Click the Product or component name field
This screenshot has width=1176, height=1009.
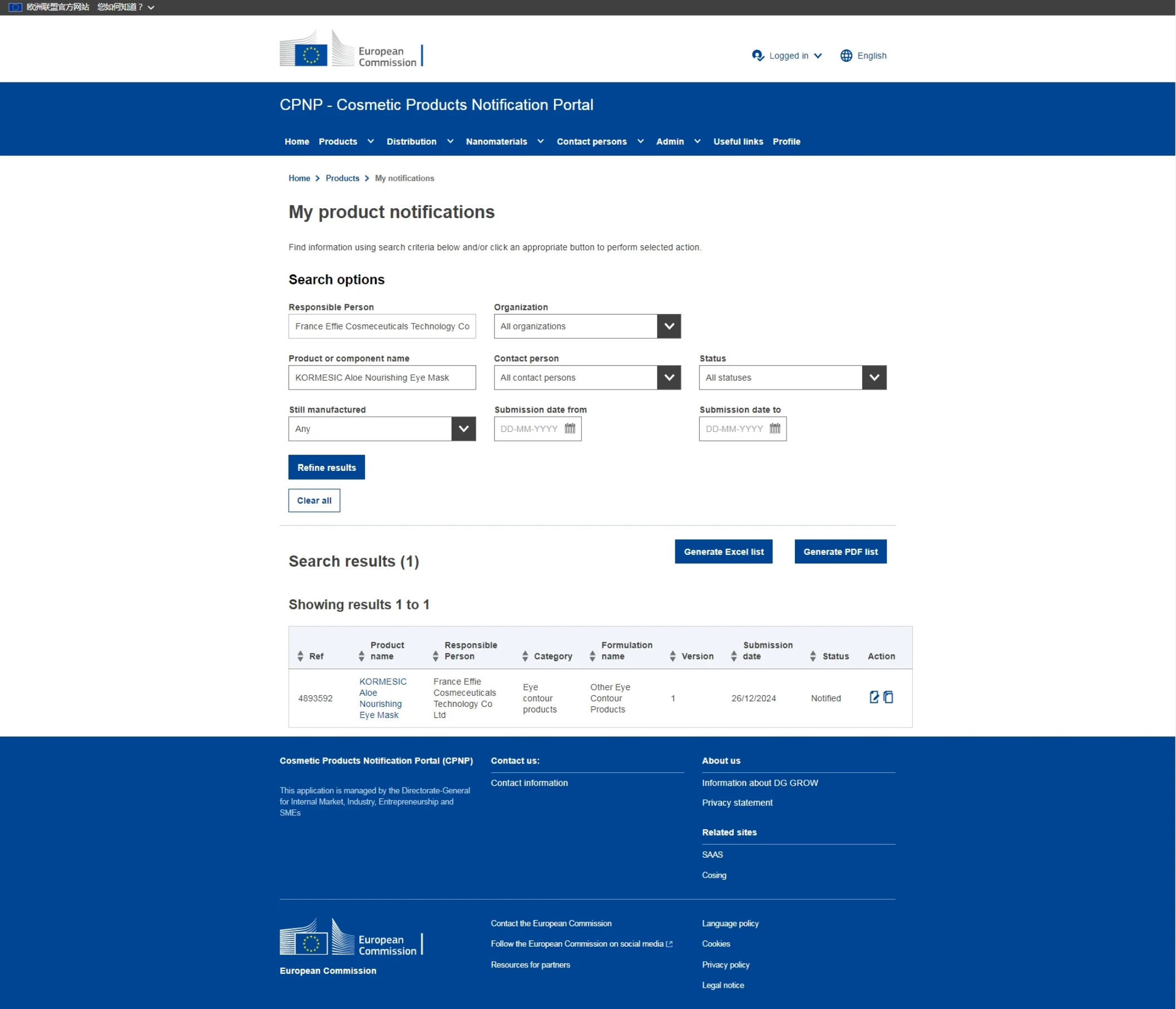tap(382, 377)
